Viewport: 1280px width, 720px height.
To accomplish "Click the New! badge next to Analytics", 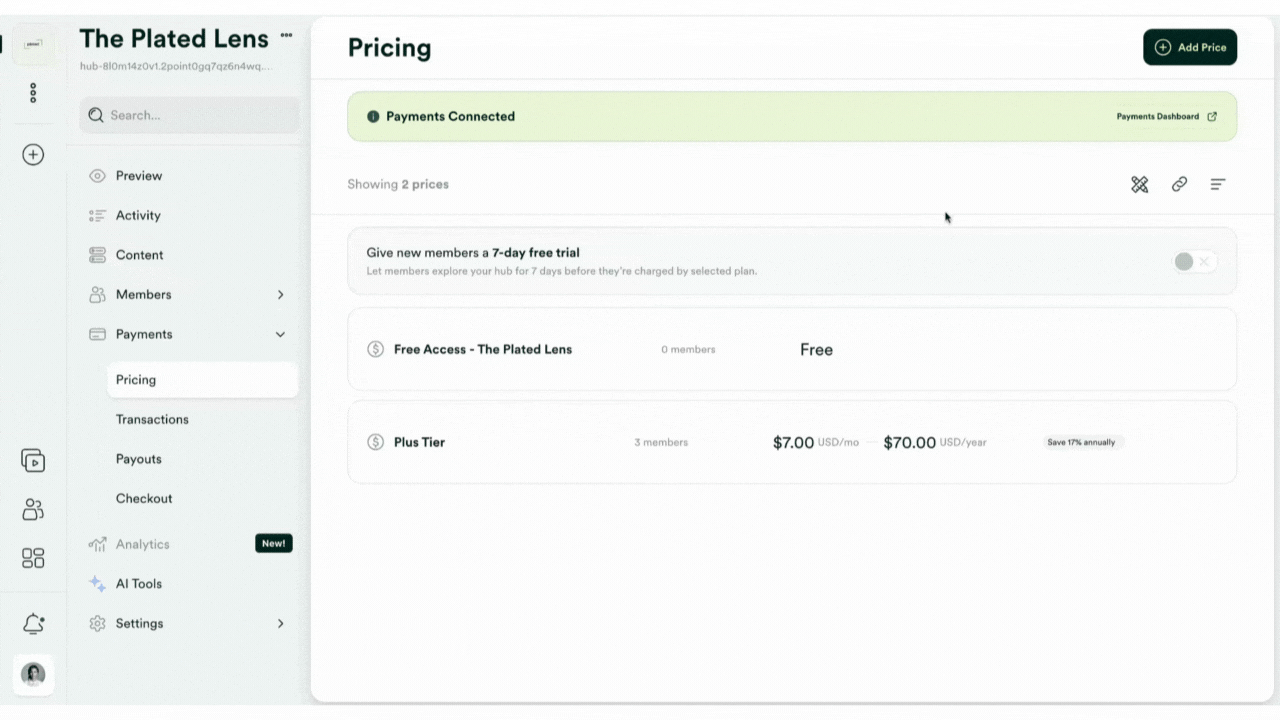I will pos(274,544).
